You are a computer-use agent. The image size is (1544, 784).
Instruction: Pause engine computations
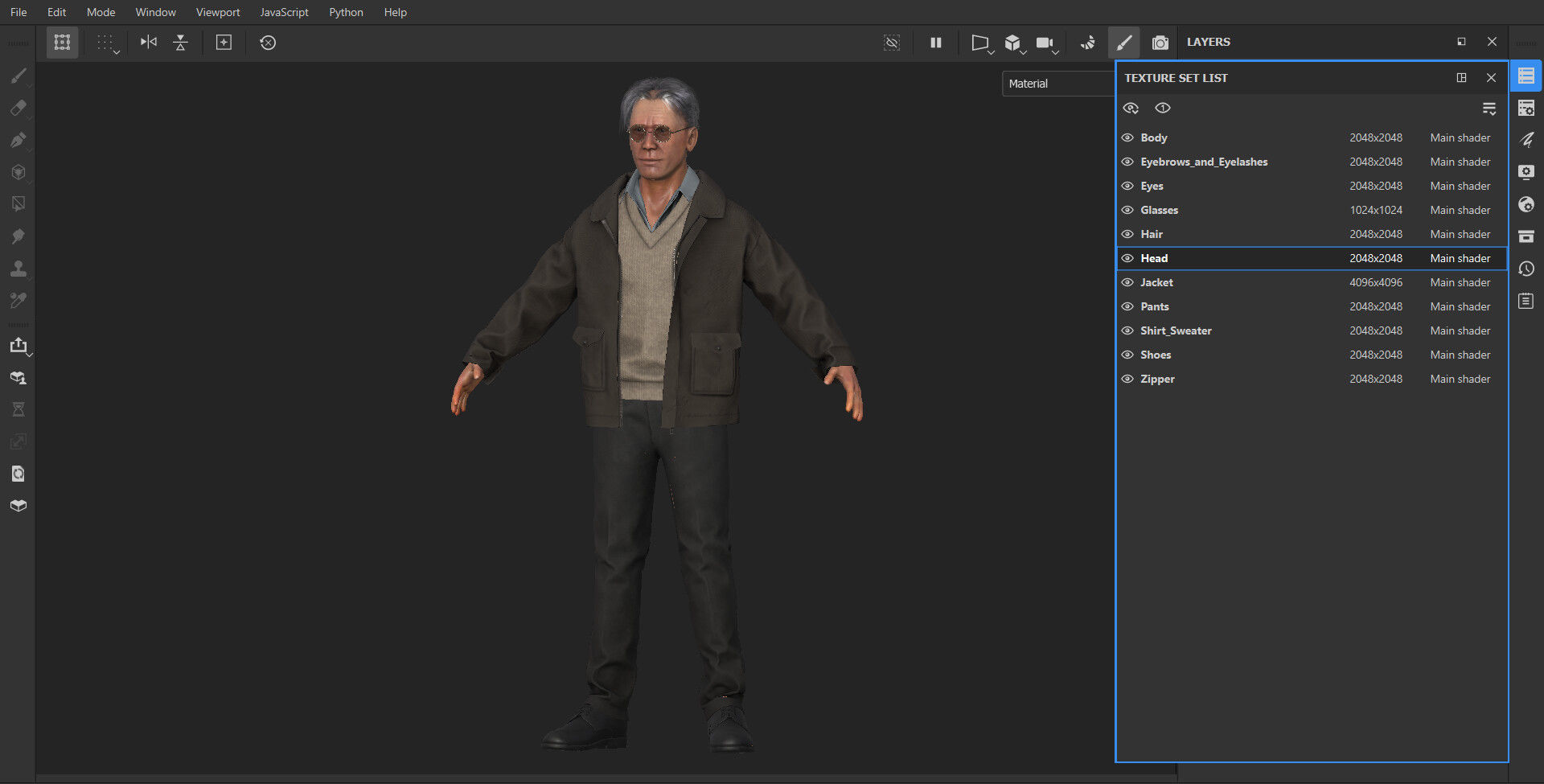tap(936, 43)
